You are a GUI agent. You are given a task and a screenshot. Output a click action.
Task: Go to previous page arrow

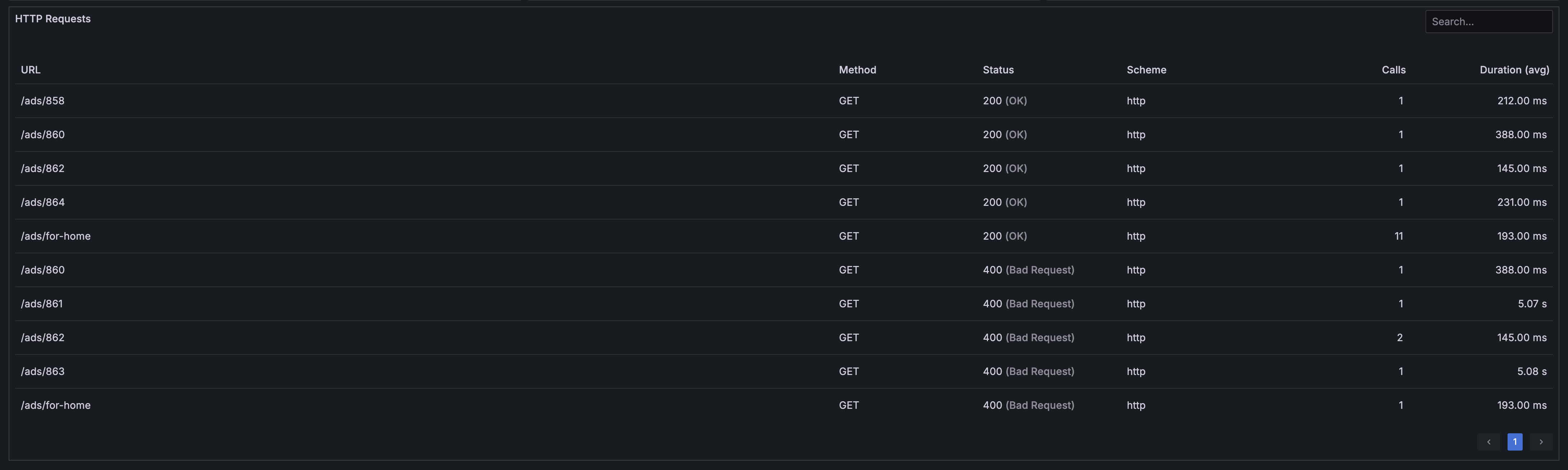pyautogui.click(x=1488, y=442)
